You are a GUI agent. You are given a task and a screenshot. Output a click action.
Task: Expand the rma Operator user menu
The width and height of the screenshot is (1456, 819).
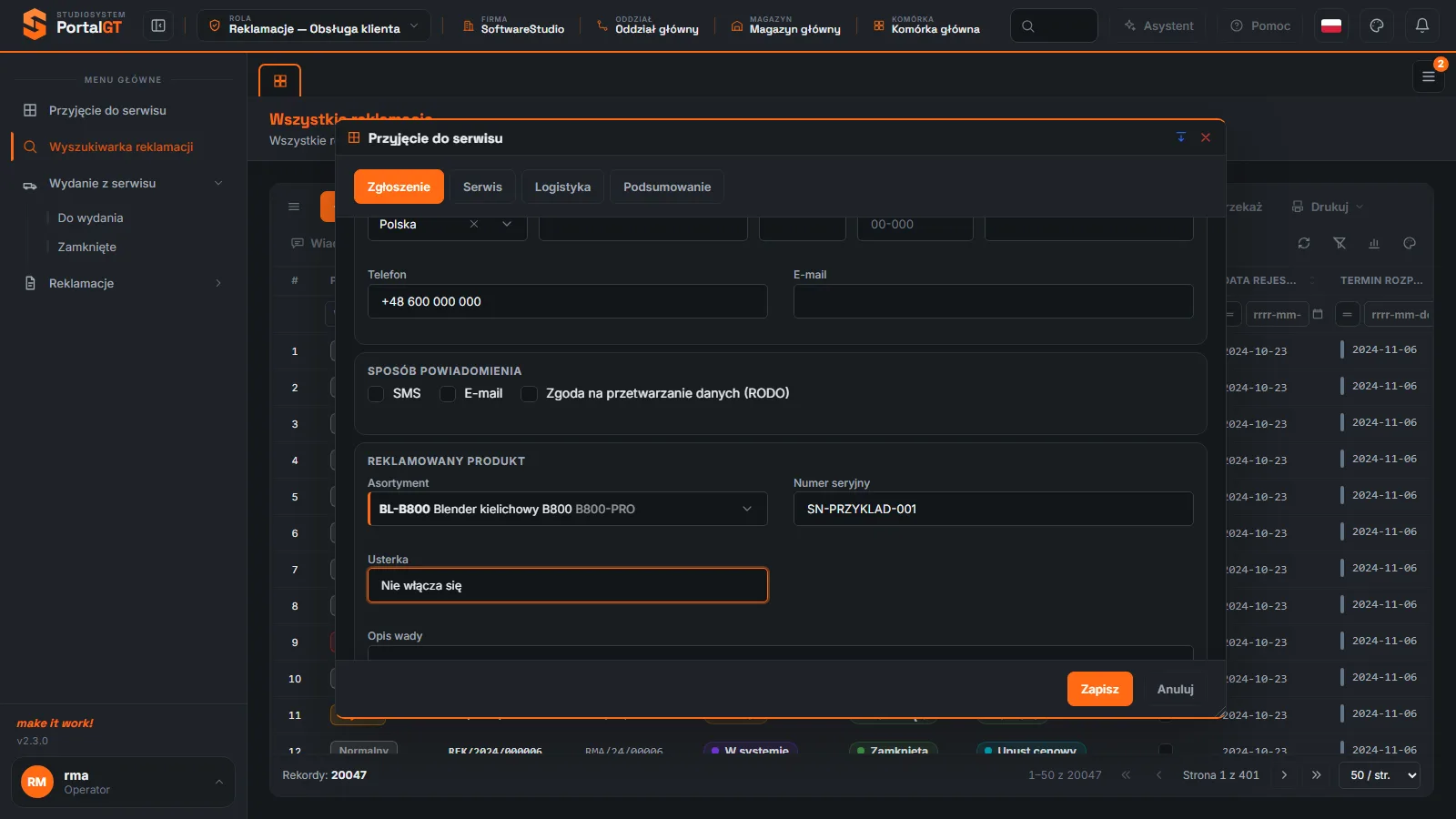(123, 782)
